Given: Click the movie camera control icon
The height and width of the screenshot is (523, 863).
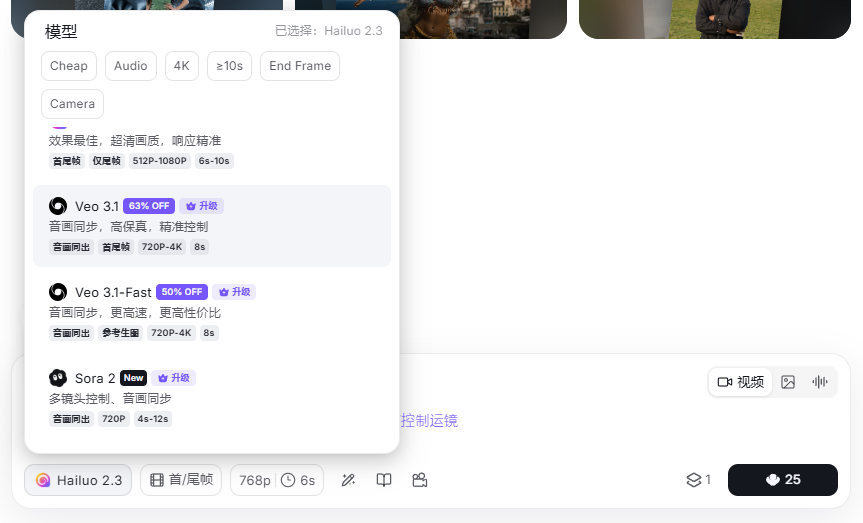Looking at the screenshot, I should click(419, 480).
